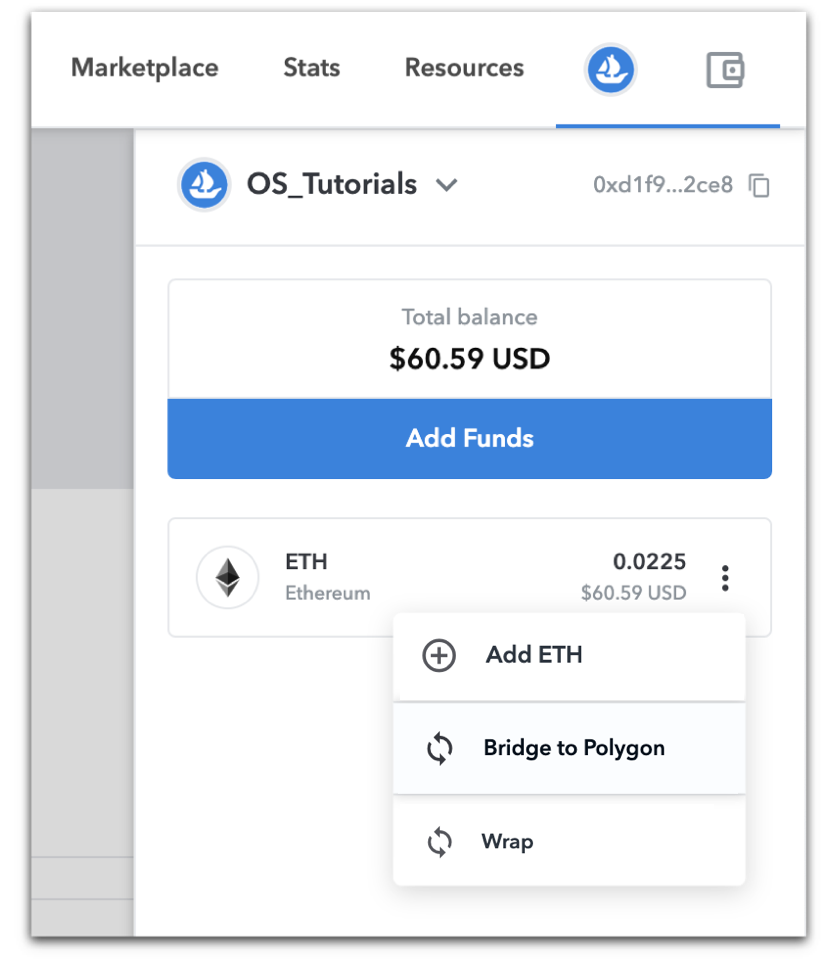Select Add ETH from the dropdown menu
The image size is (826, 964).
(534, 656)
